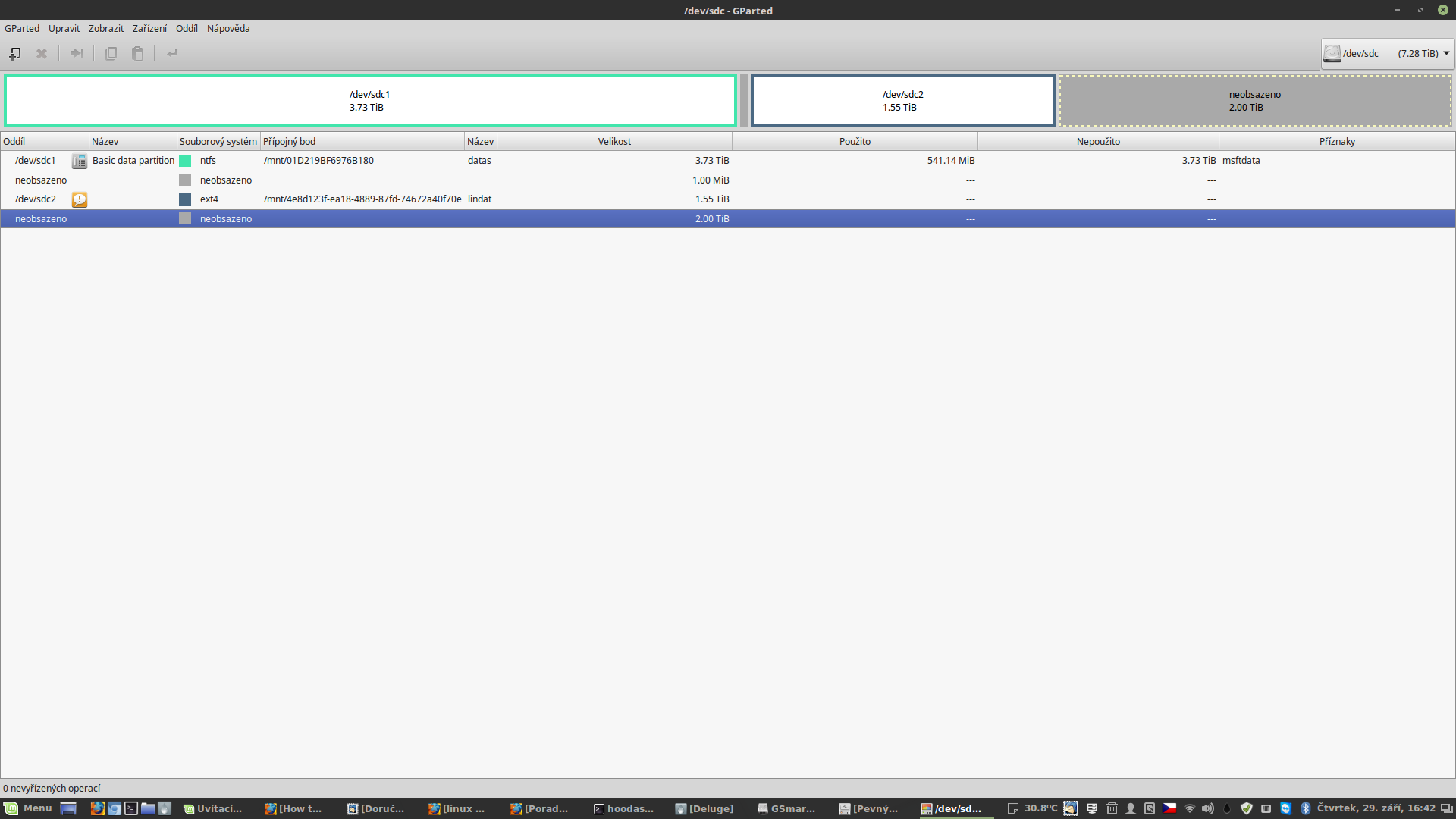Screen dimensions: 1456x819
Task: Switch to the hoodas... terminal taskbar window
Action: click(623, 808)
